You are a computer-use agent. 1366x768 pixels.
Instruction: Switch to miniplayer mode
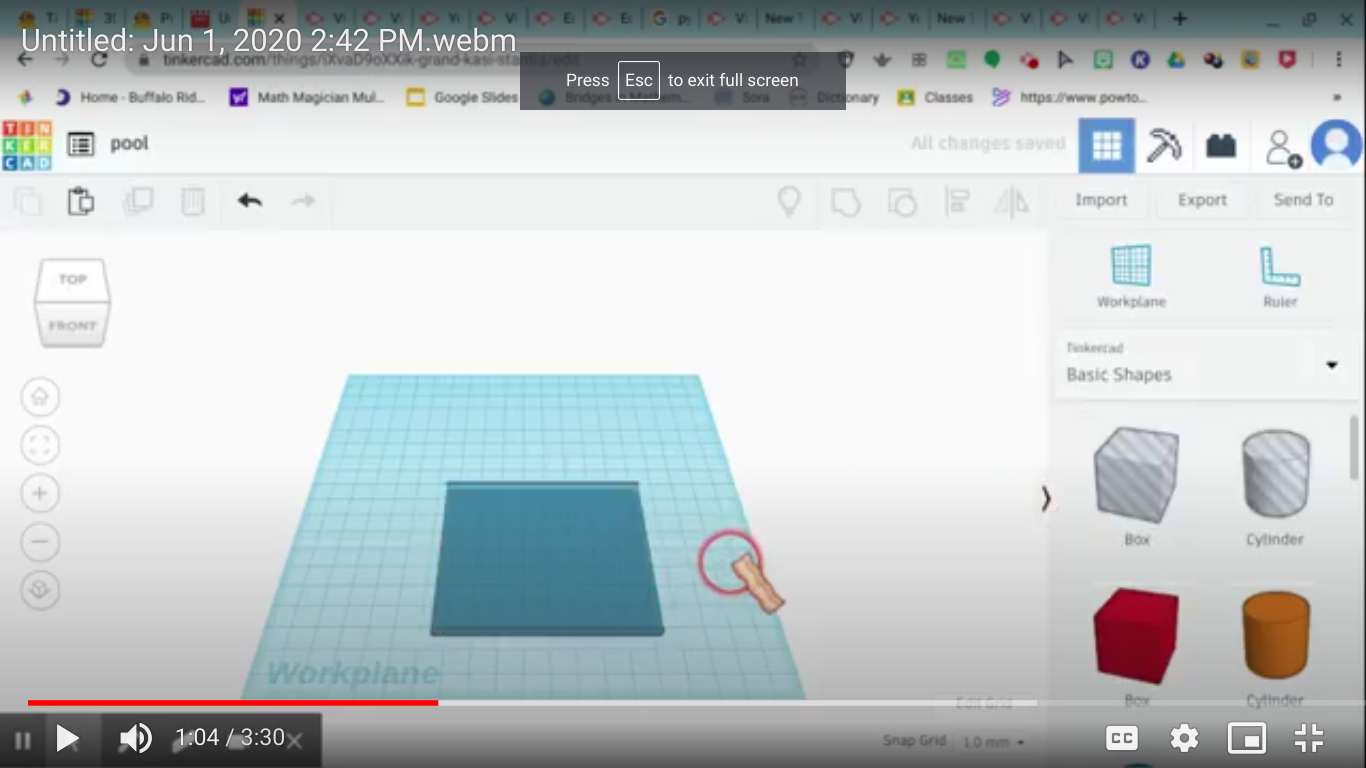(x=1246, y=738)
